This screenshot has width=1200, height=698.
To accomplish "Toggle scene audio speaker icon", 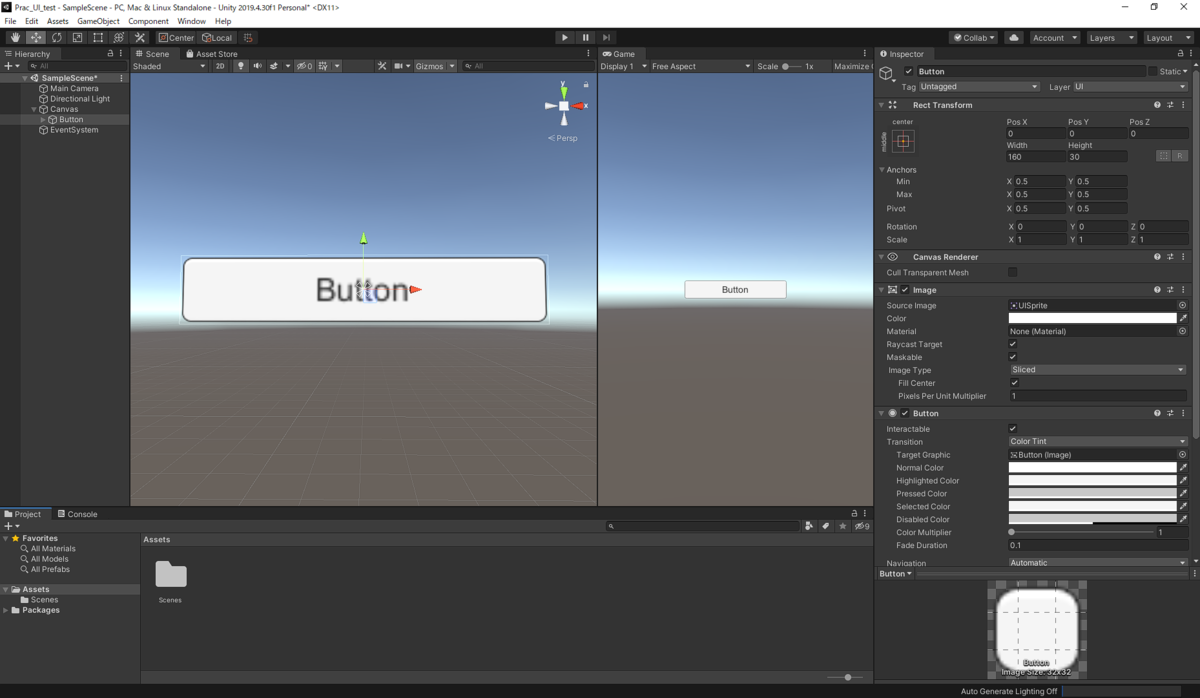I will click(x=257, y=66).
